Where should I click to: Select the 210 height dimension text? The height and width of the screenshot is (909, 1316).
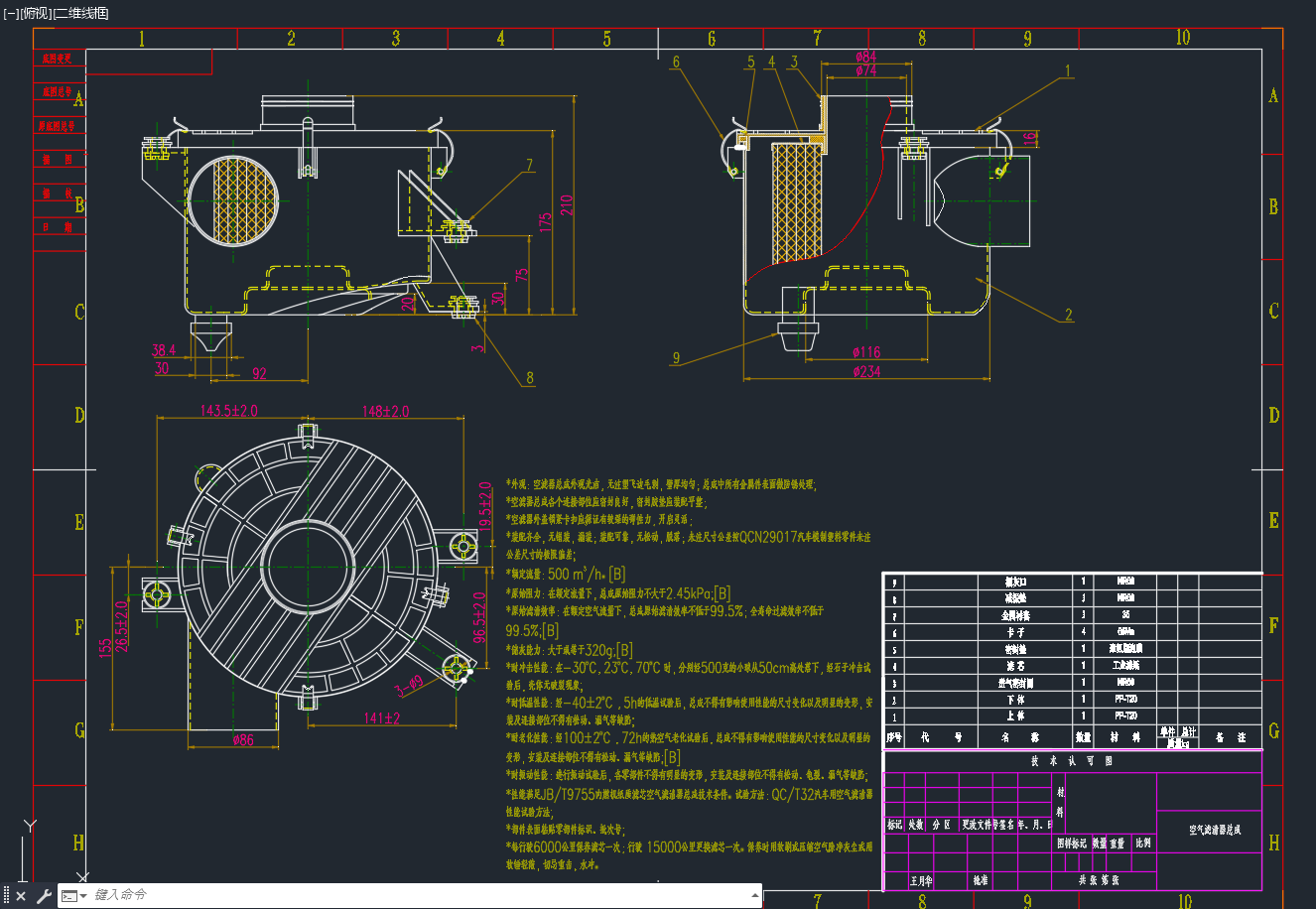point(567,204)
